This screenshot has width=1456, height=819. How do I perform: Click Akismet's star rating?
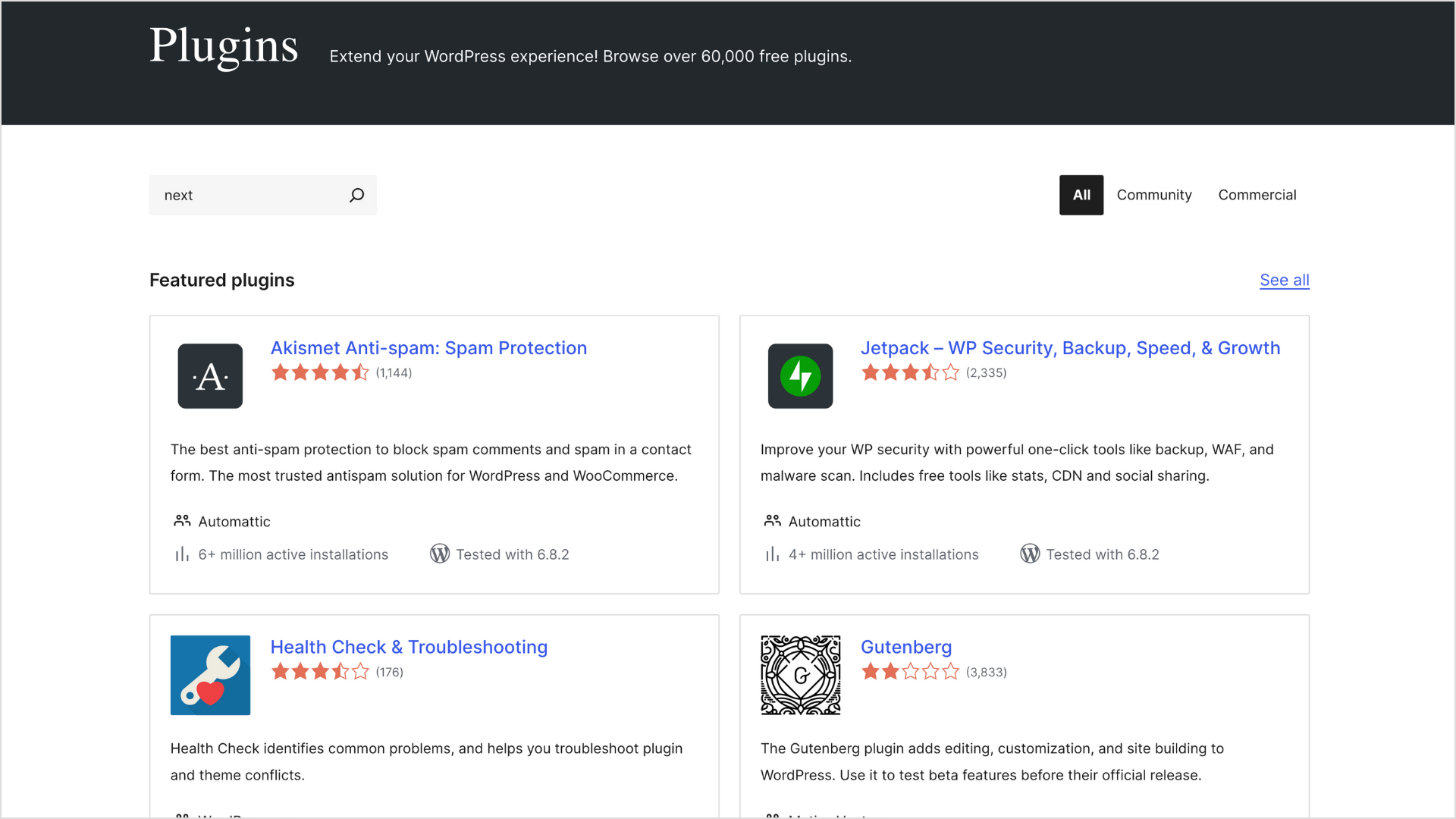(x=320, y=372)
